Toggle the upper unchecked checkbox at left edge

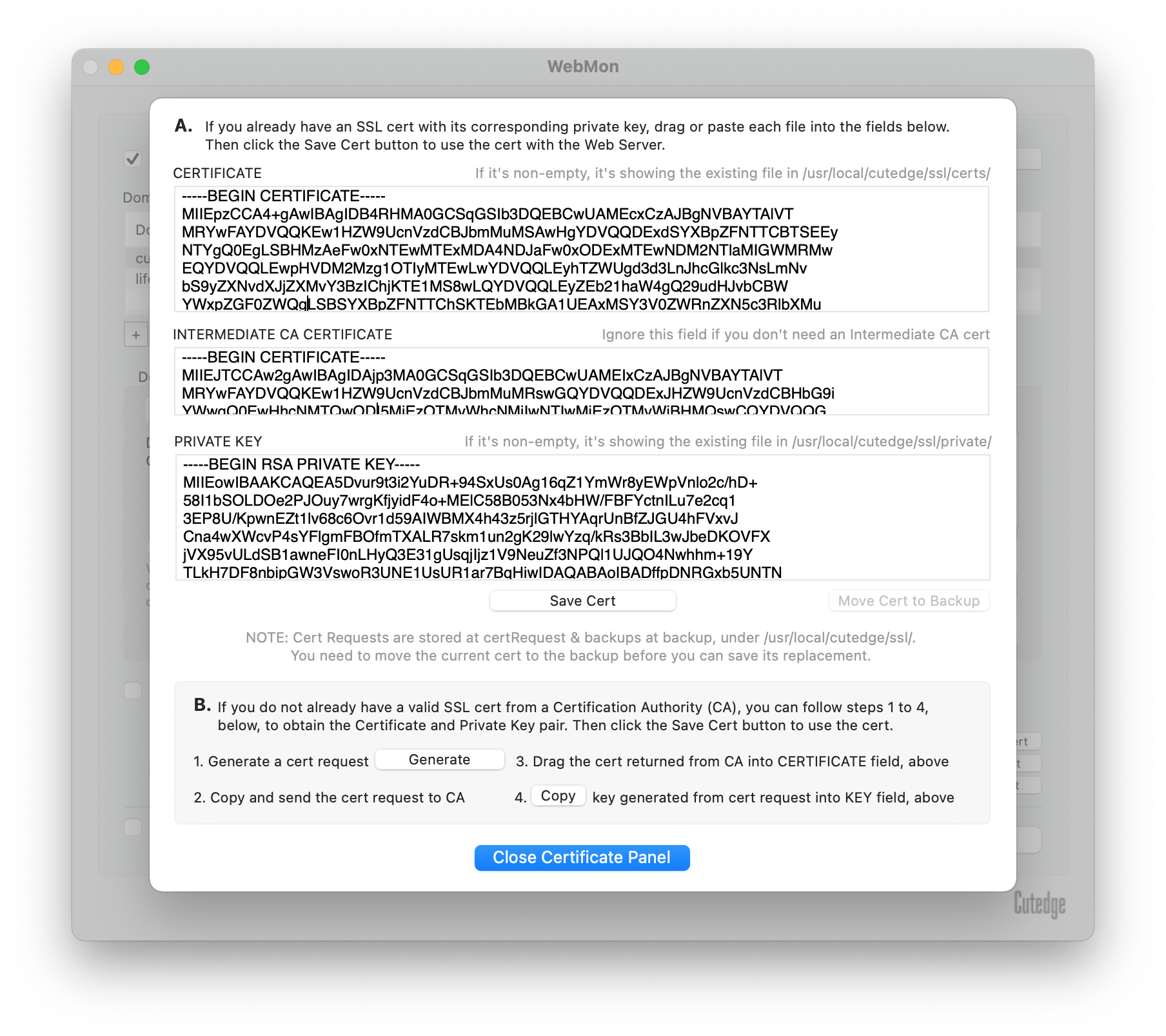(x=133, y=690)
